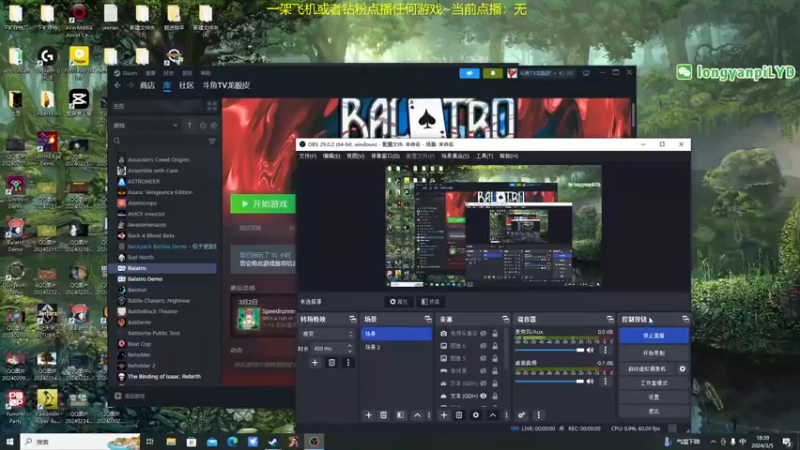The width and height of the screenshot is (800, 450).
Task: Pop out the Sources dock panel icon
Action: (x=505, y=319)
